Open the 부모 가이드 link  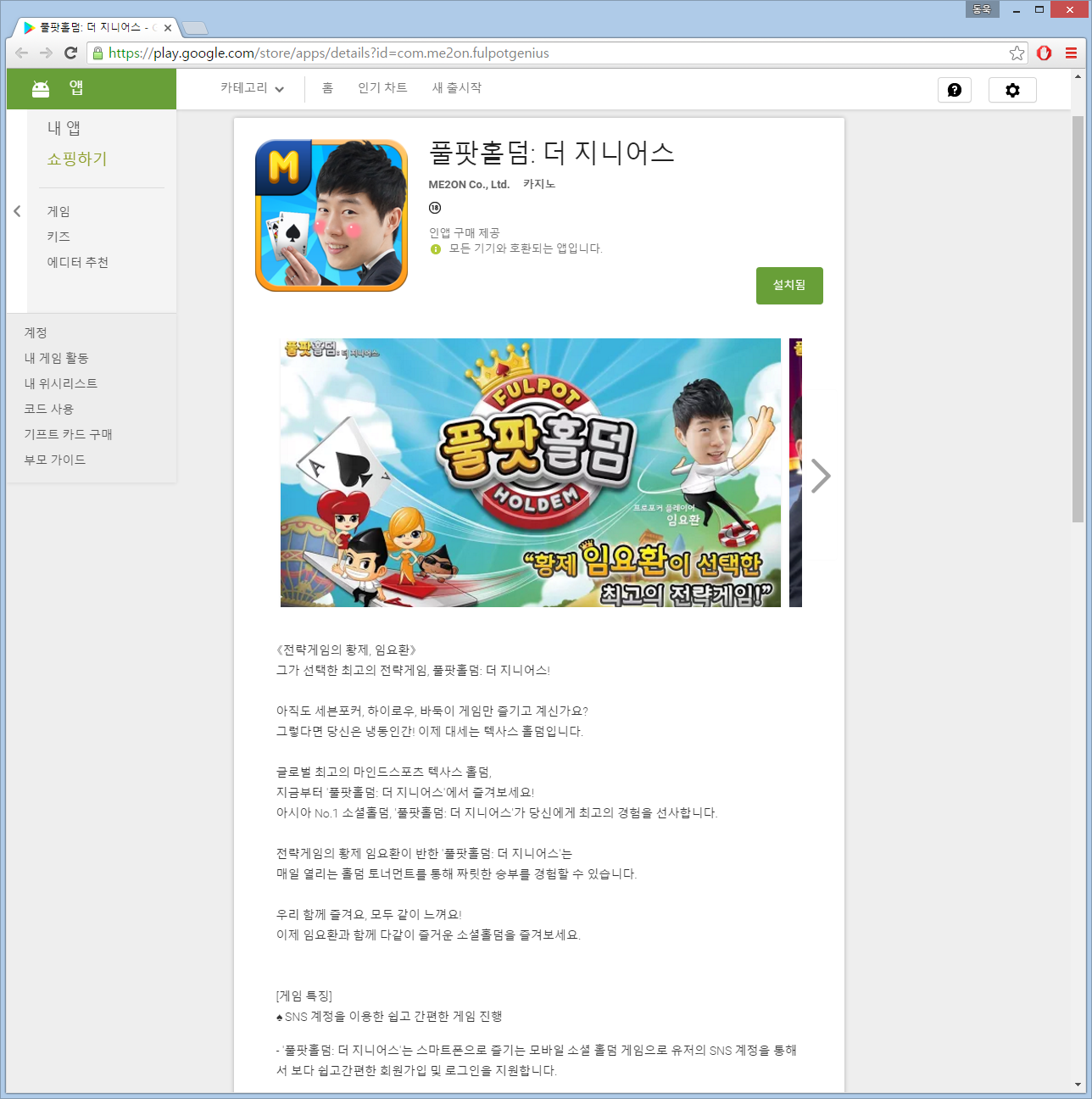[55, 460]
